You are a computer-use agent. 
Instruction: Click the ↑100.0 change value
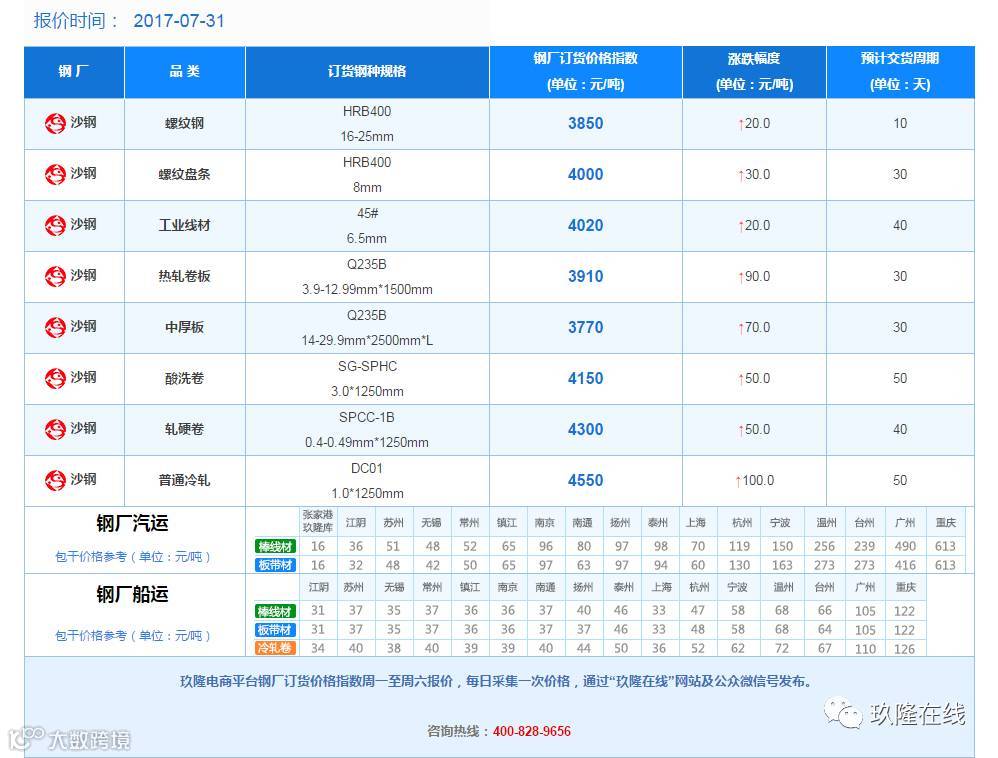[x=754, y=481]
